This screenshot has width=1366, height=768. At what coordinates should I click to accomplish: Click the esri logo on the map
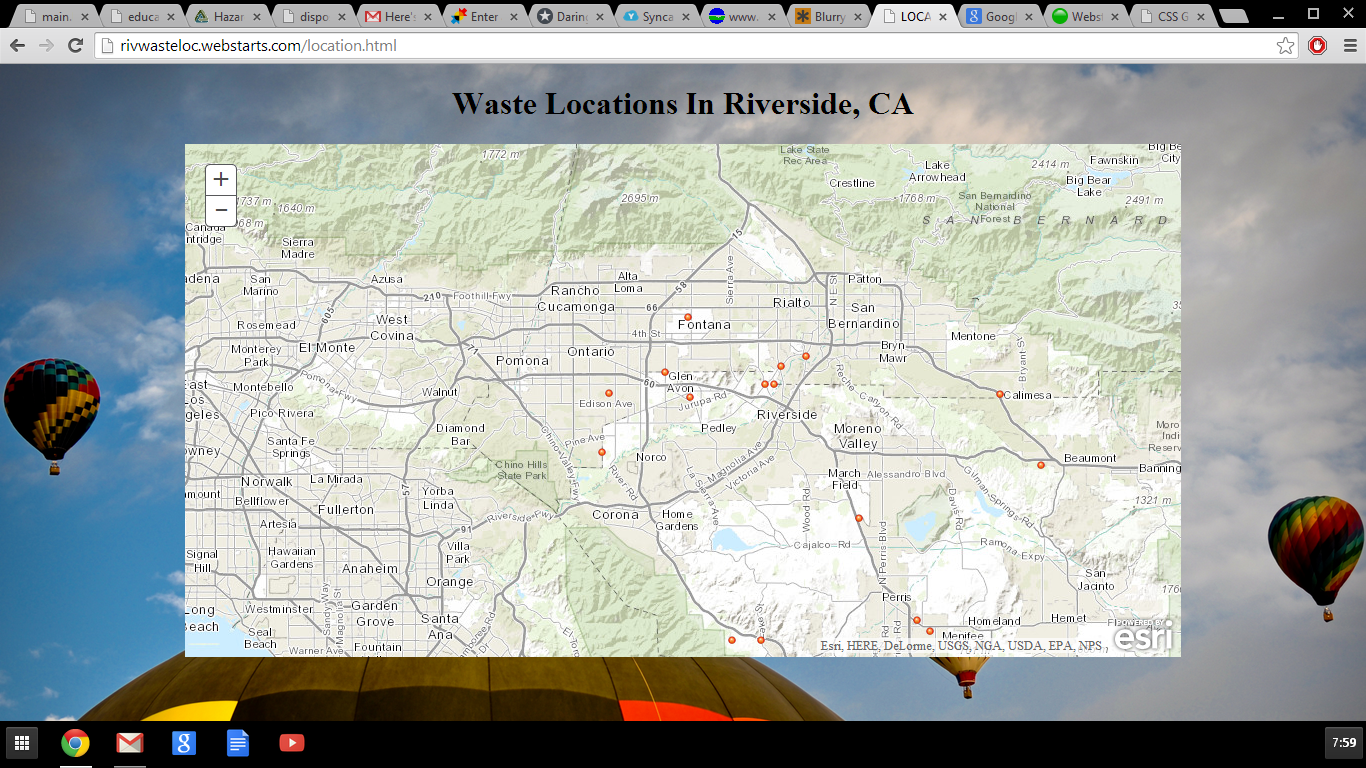point(1143,637)
